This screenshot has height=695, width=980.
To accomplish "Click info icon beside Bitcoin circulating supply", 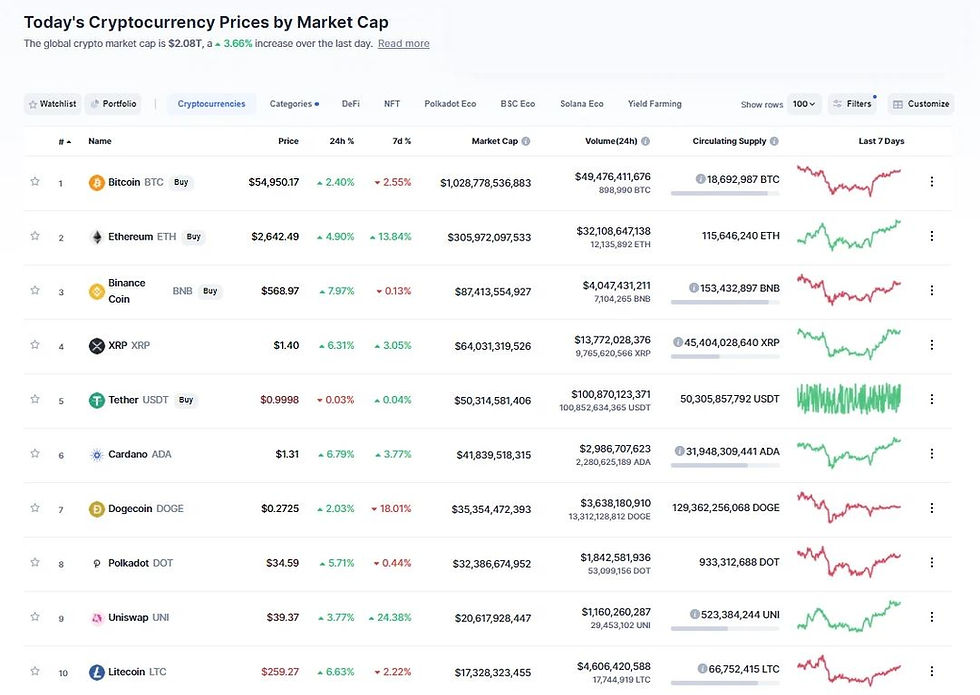I will (x=701, y=179).
